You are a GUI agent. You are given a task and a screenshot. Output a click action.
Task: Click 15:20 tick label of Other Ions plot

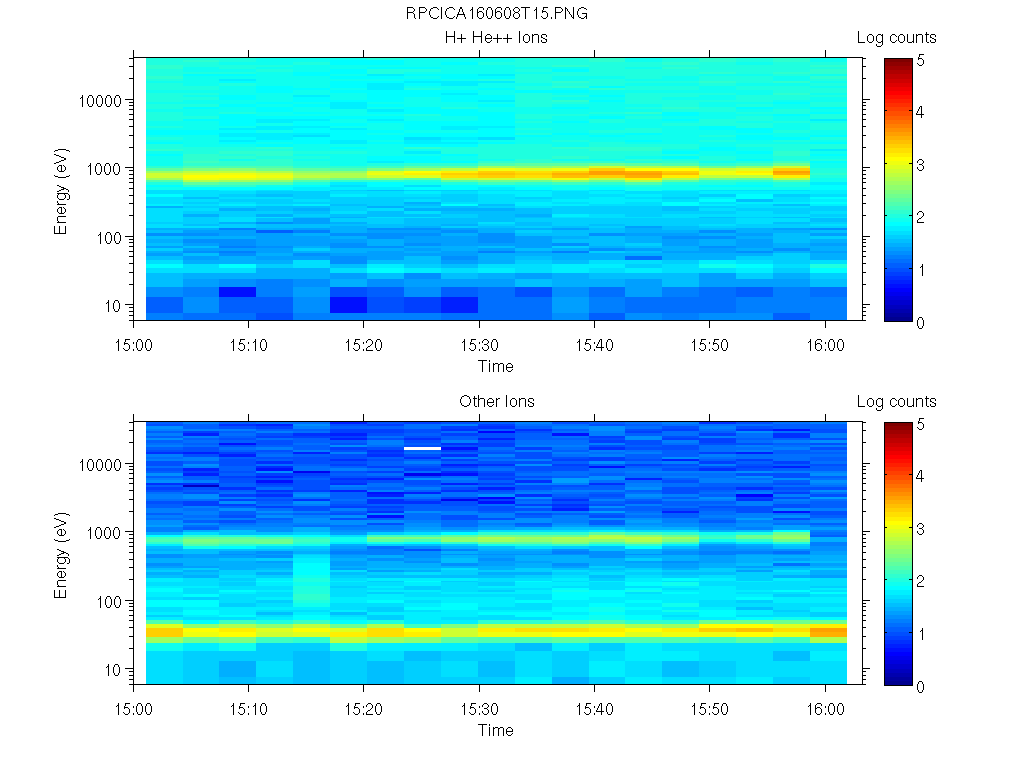(x=364, y=709)
